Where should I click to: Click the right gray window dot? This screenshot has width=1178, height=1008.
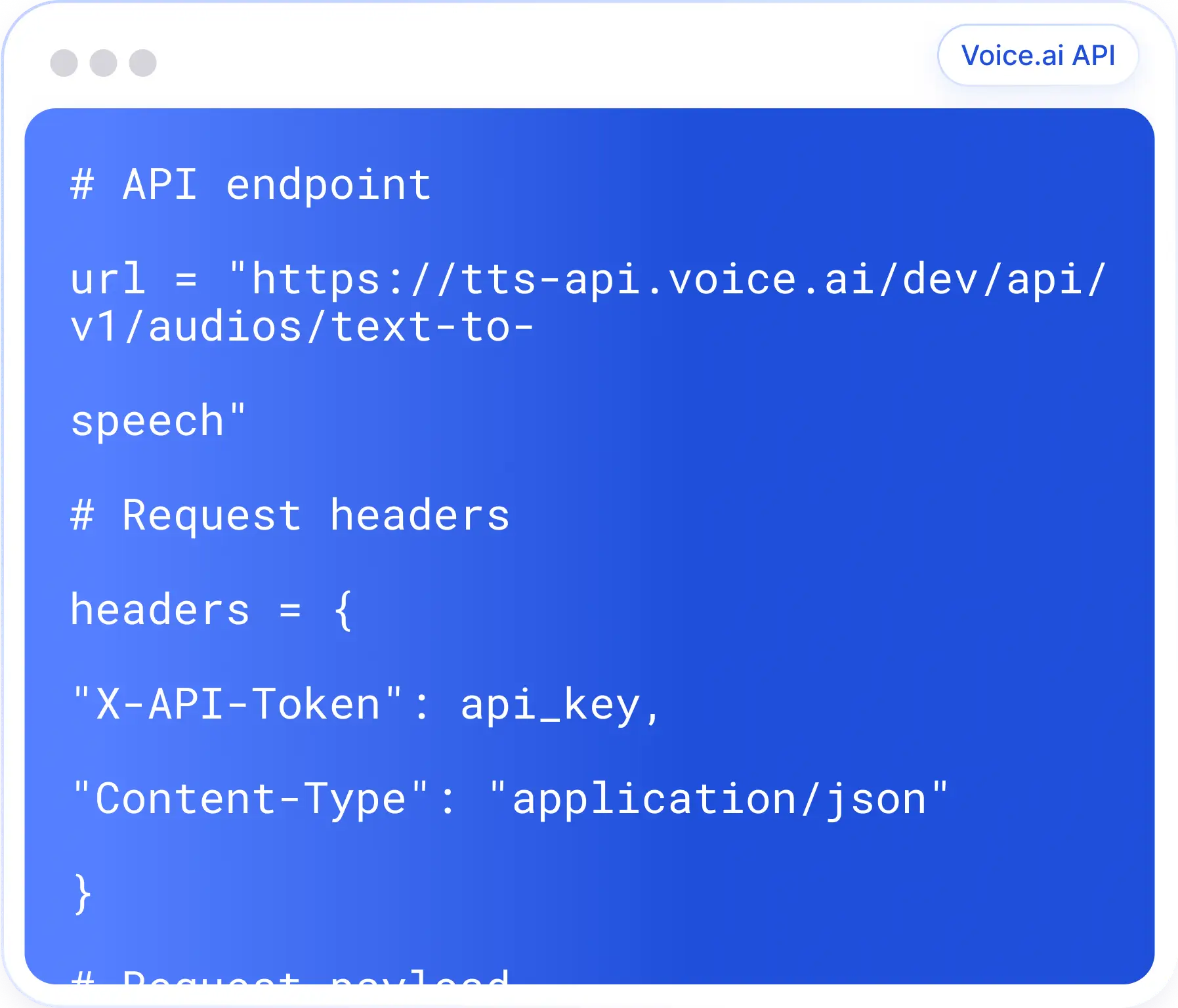(x=143, y=63)
